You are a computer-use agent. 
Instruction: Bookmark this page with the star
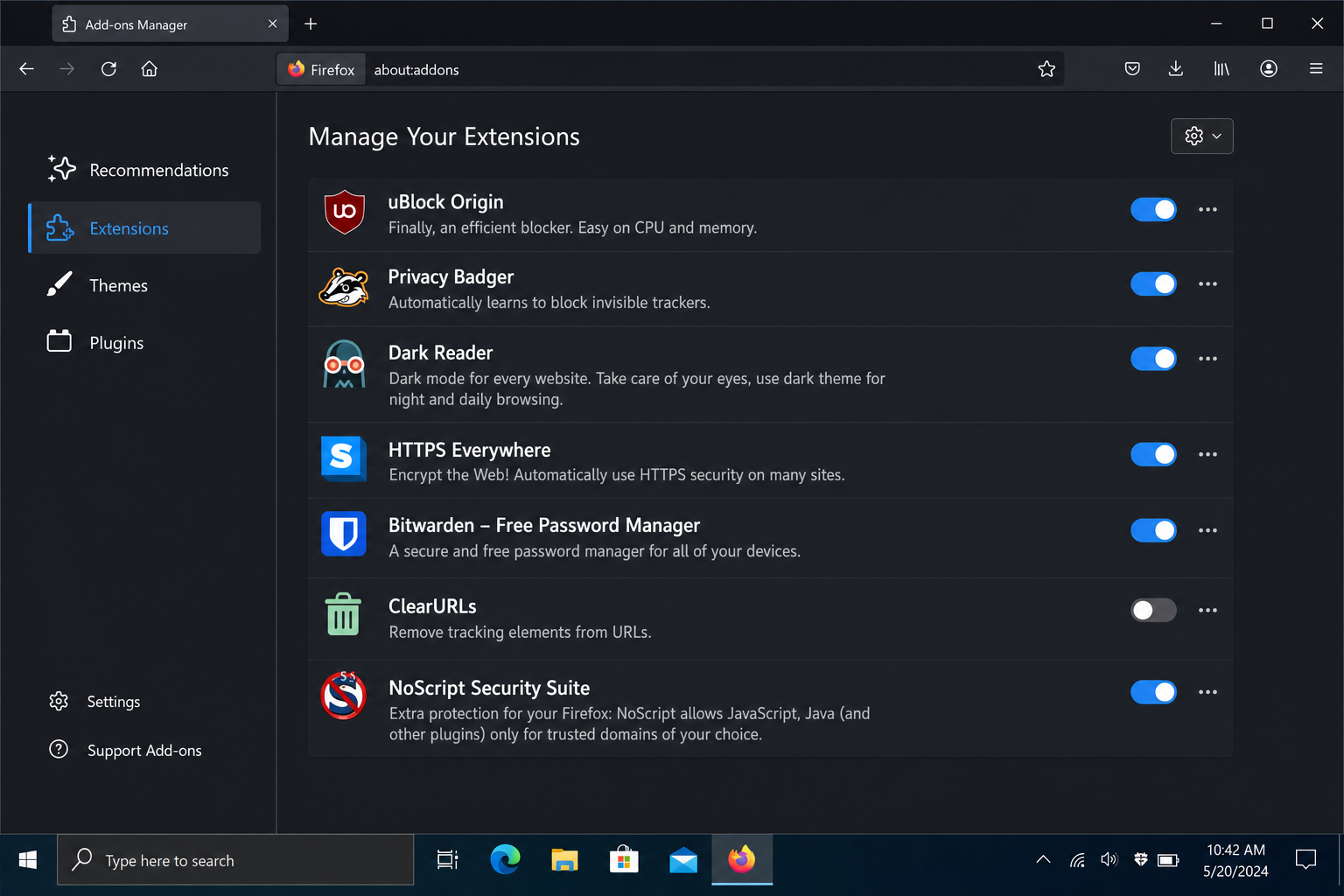pos(1046,69)
